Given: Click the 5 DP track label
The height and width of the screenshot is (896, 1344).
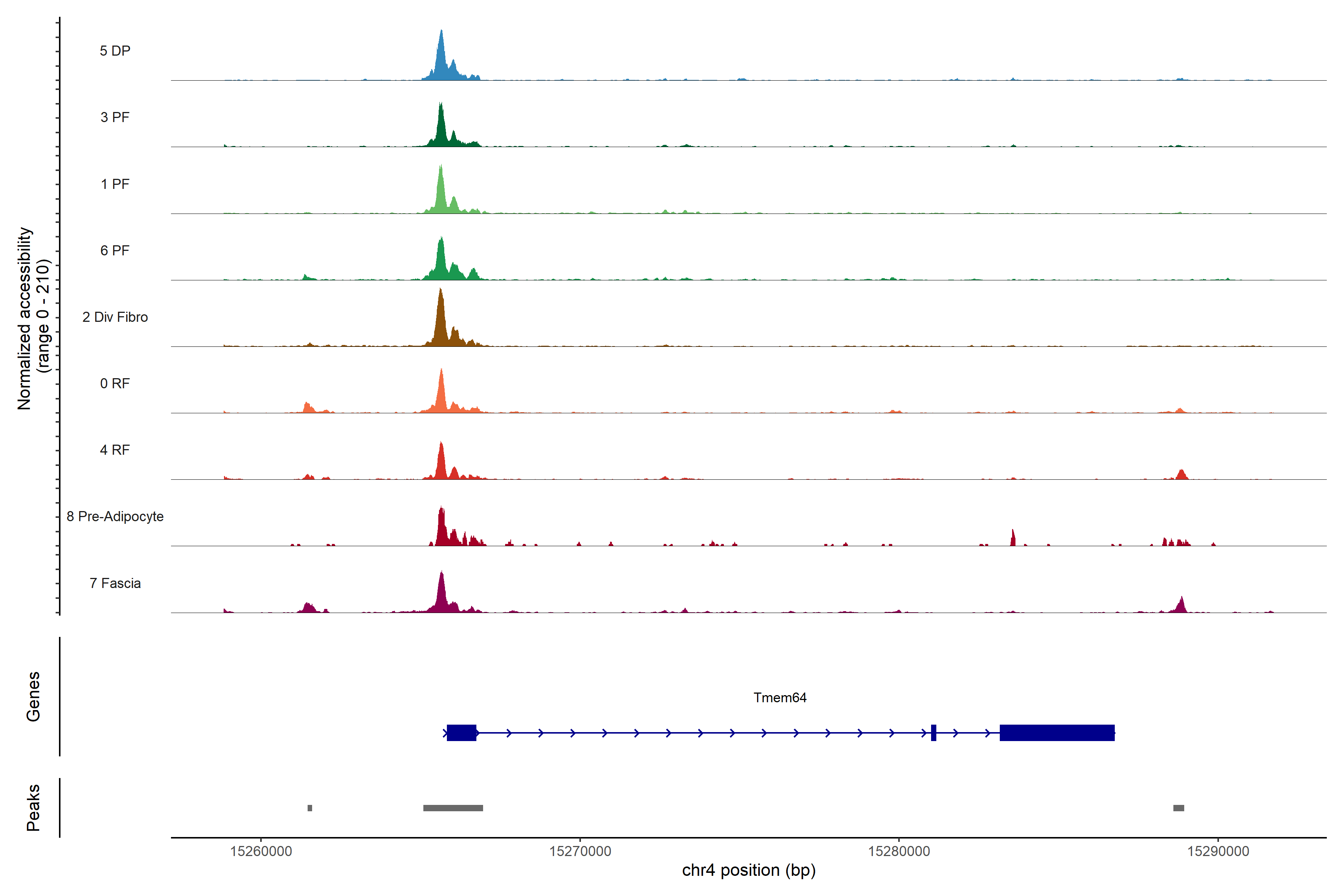Looking at the screenshot, I should [115, 51].
